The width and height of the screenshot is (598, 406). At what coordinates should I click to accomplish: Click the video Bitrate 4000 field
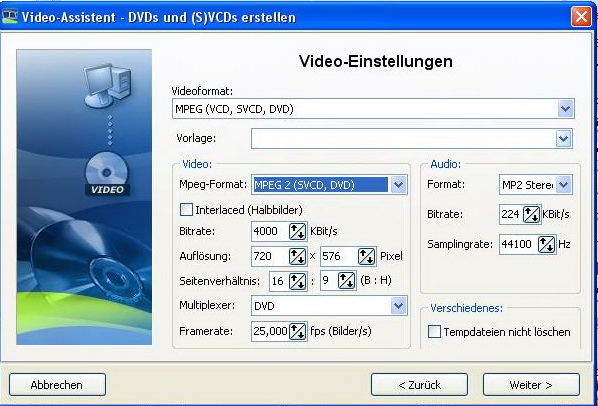point(270,231)
